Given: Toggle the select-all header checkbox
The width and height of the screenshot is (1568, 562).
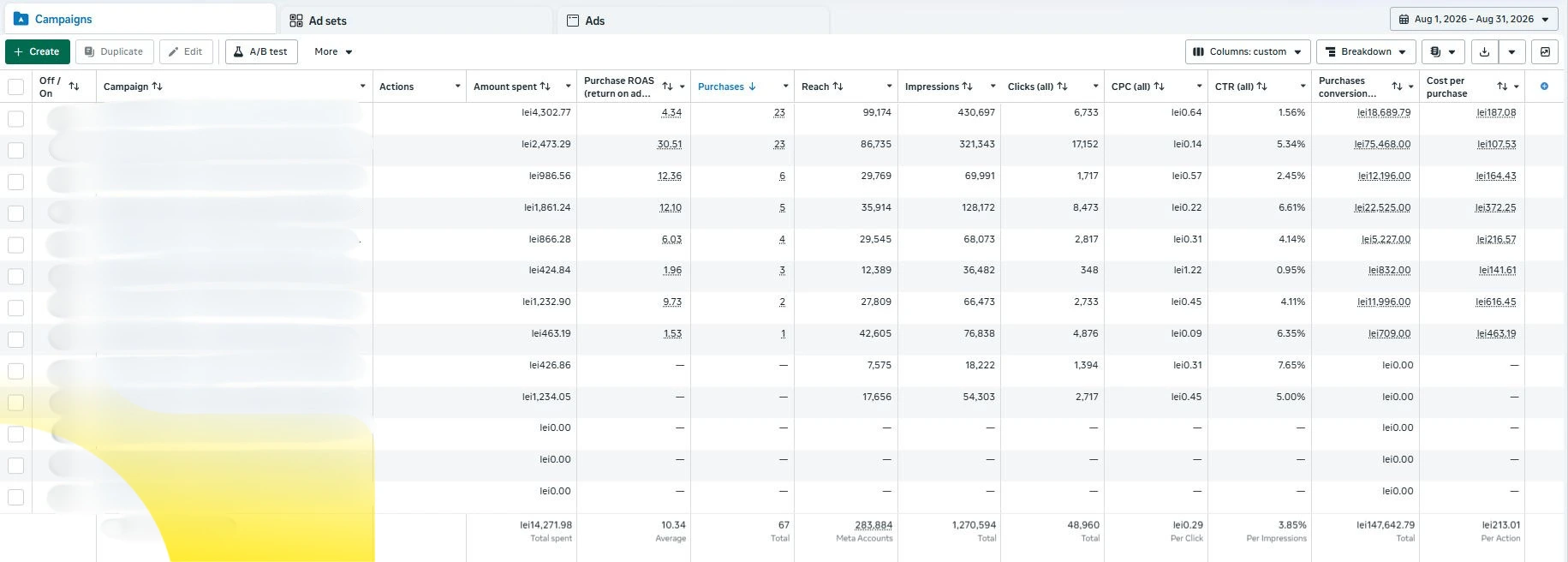Looking at the screenshot, I should click(x=15, y=87).
